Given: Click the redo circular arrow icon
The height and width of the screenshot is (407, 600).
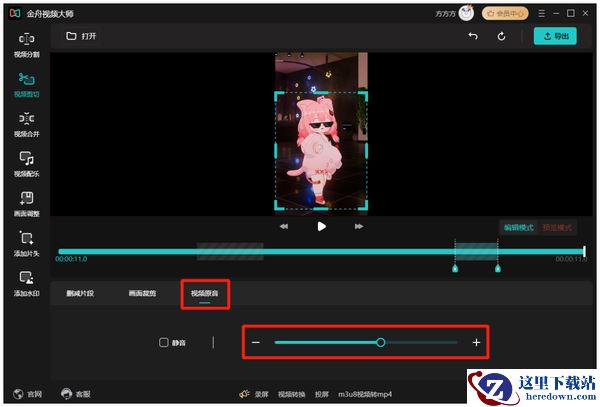Looking at the screenshot, I should click(501, 36).
